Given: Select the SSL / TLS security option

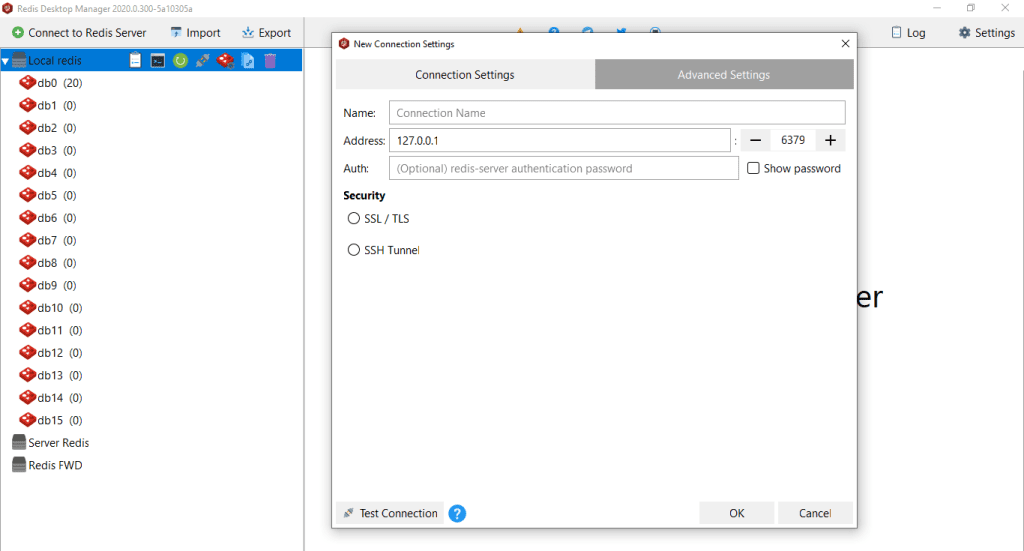Looking at the screenshot, I should coord(353,218).
